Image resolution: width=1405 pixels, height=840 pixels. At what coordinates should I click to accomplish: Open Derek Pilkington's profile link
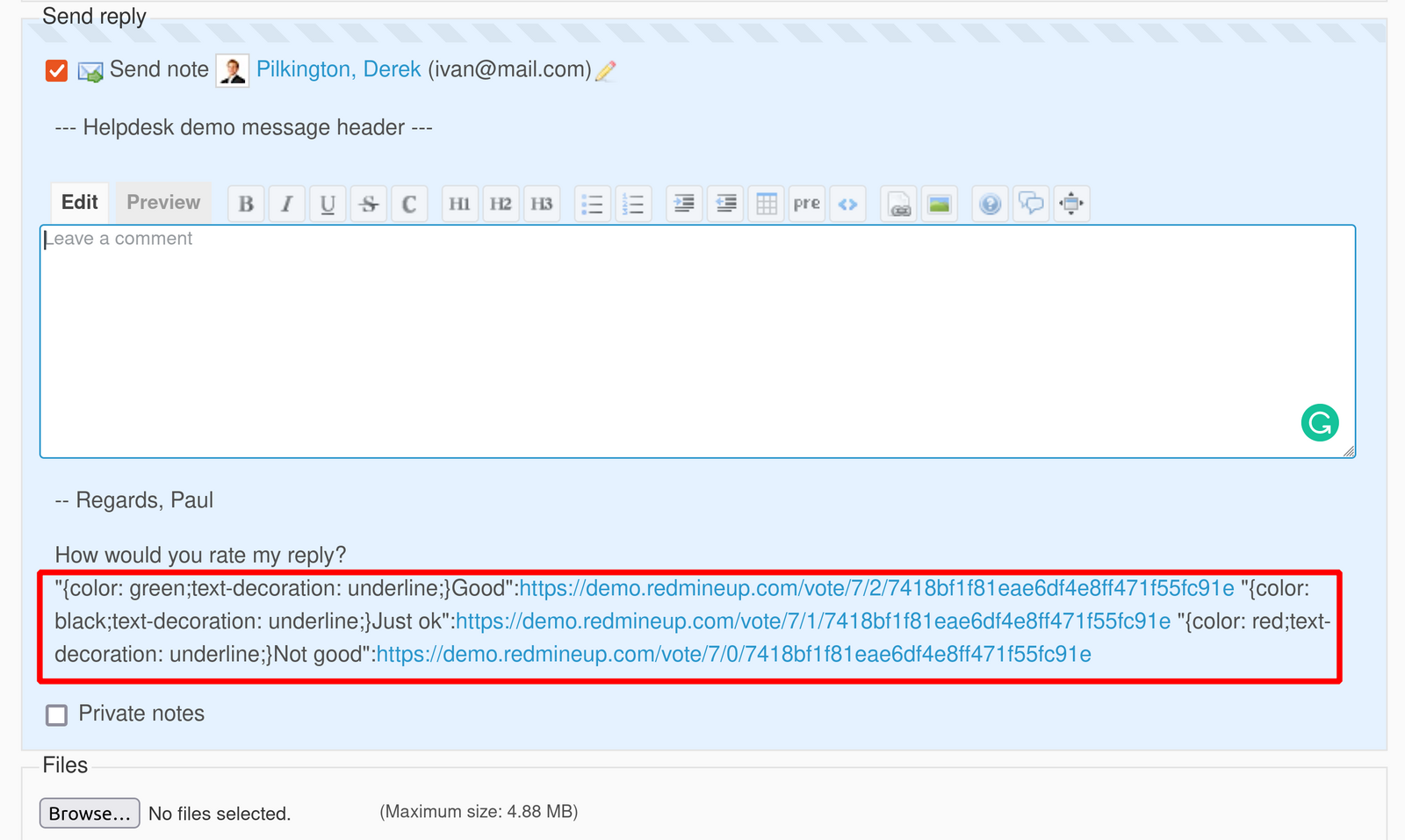coord(338,69)
